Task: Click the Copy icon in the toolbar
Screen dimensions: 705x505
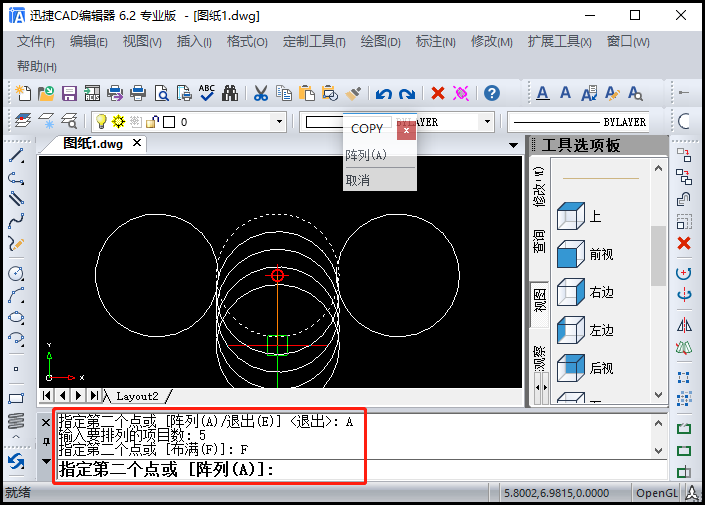Action: (x=283, y=93)
